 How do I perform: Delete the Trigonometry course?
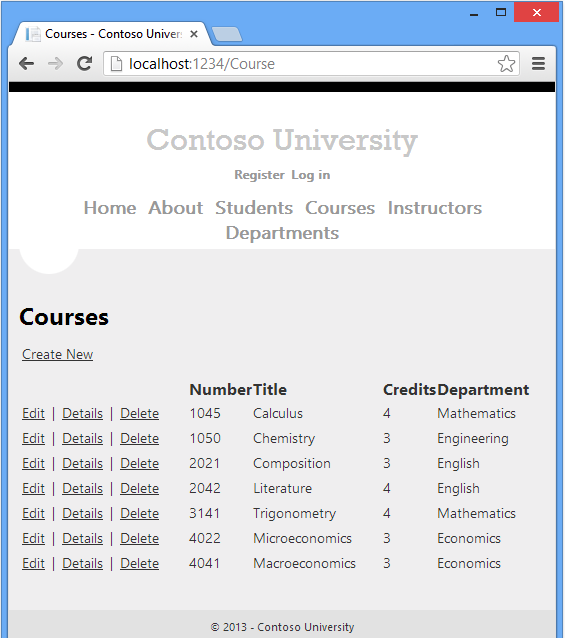pyautogui.click(x=140, y=513)
